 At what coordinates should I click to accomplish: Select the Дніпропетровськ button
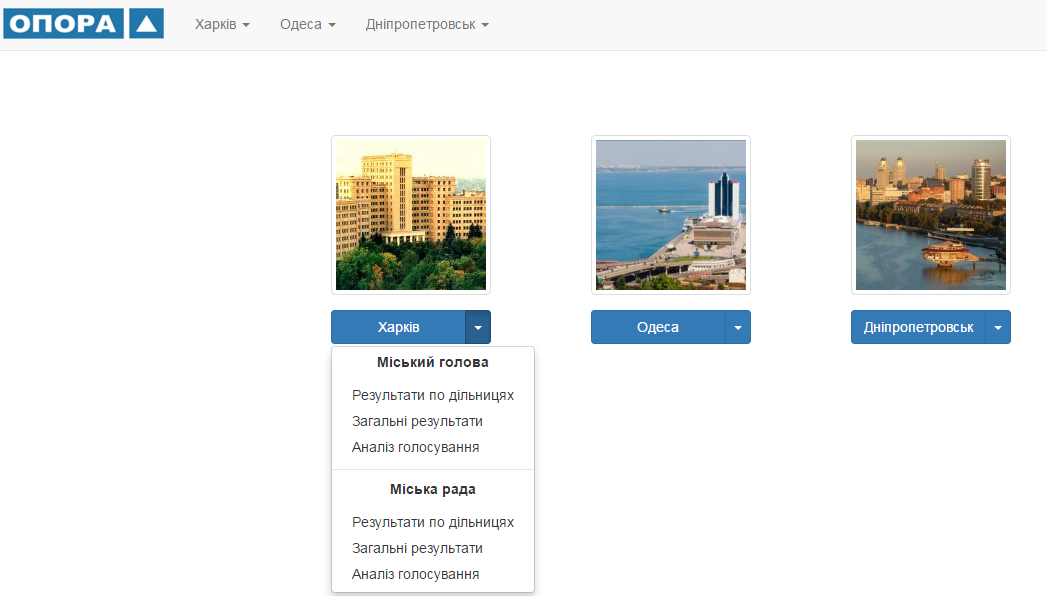pos(918,327)
